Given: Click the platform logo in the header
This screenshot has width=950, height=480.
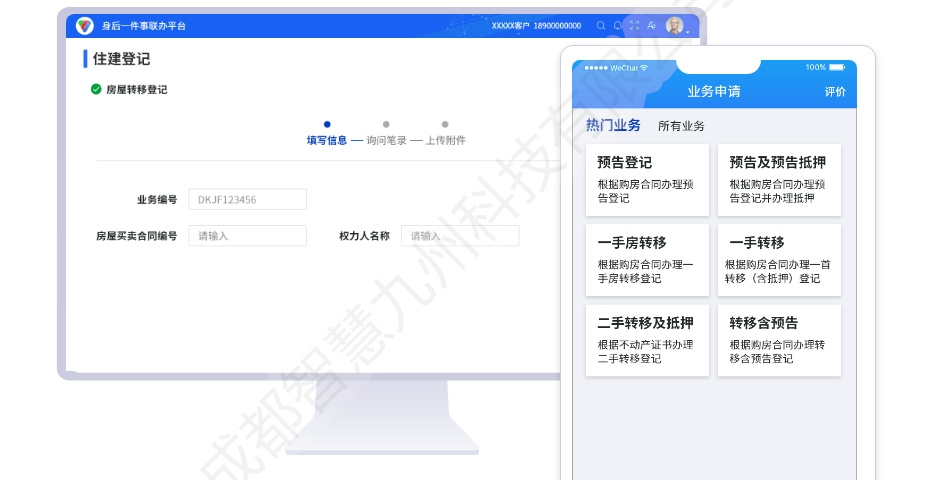Looking at the screenshot, I should pos(85,26).
